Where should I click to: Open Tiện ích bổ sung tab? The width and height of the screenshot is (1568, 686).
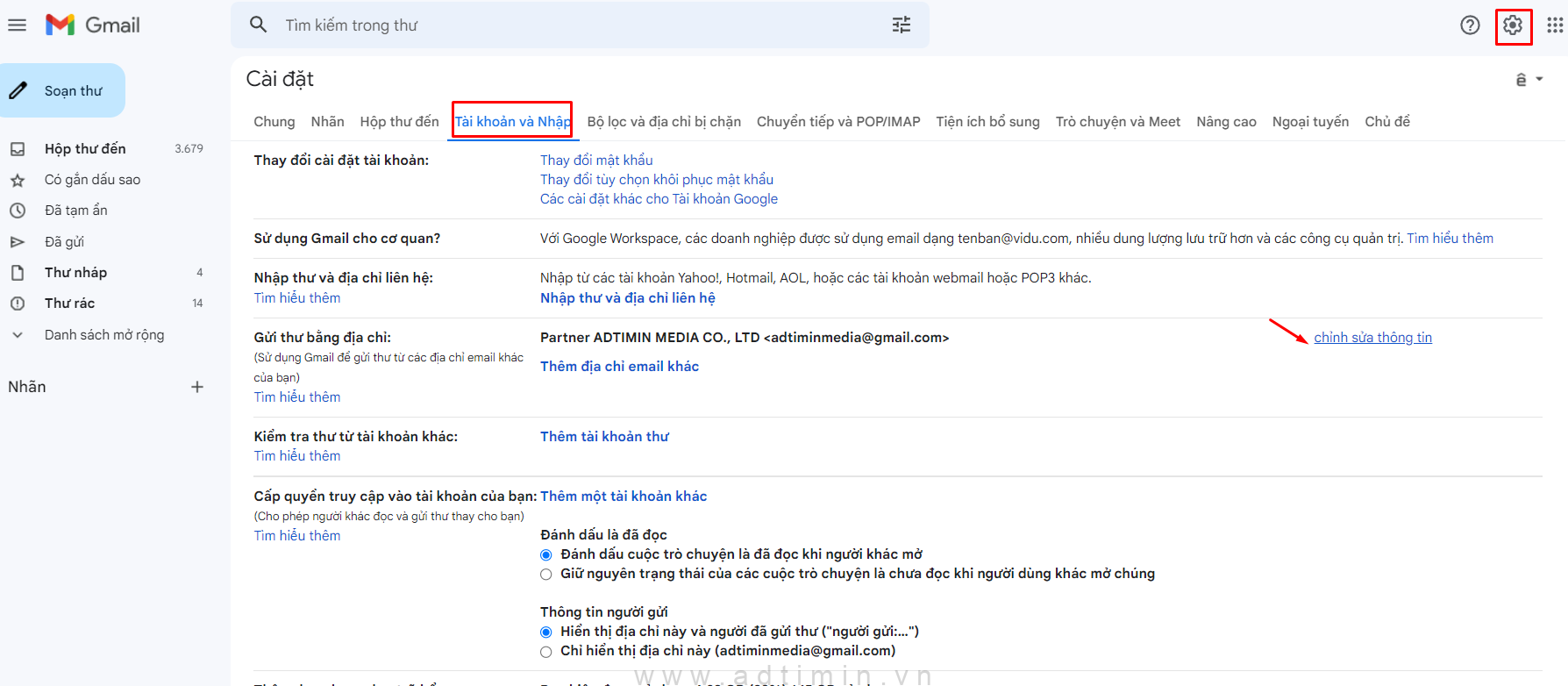tap(987, 122)
